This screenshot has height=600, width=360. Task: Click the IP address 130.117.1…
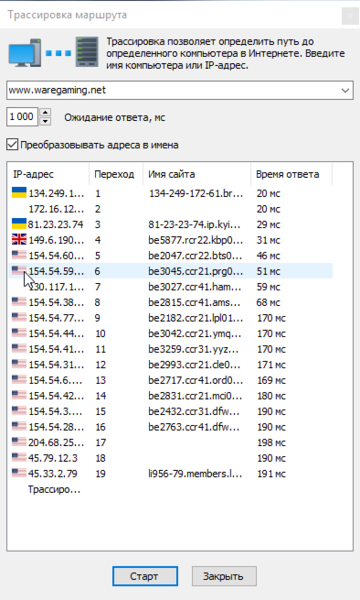[56, 287]
